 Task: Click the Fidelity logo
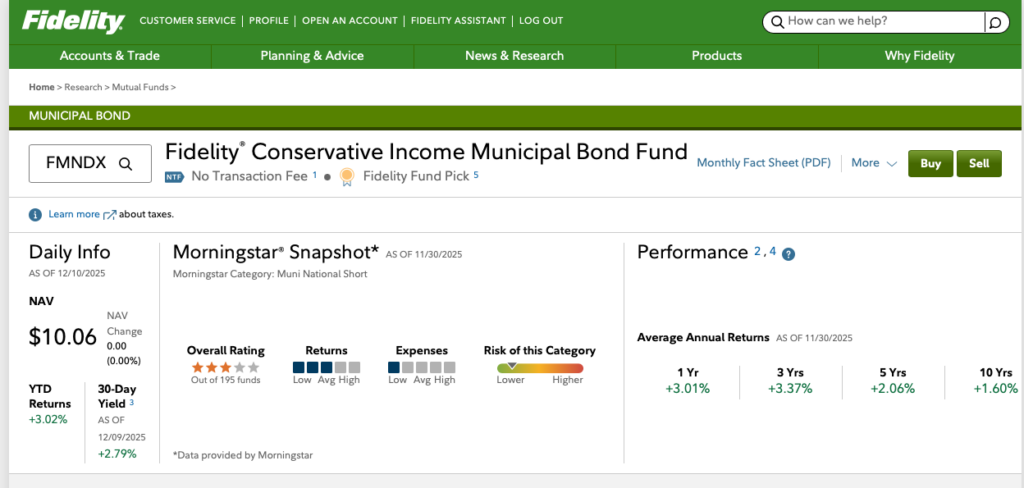[73, 21]
